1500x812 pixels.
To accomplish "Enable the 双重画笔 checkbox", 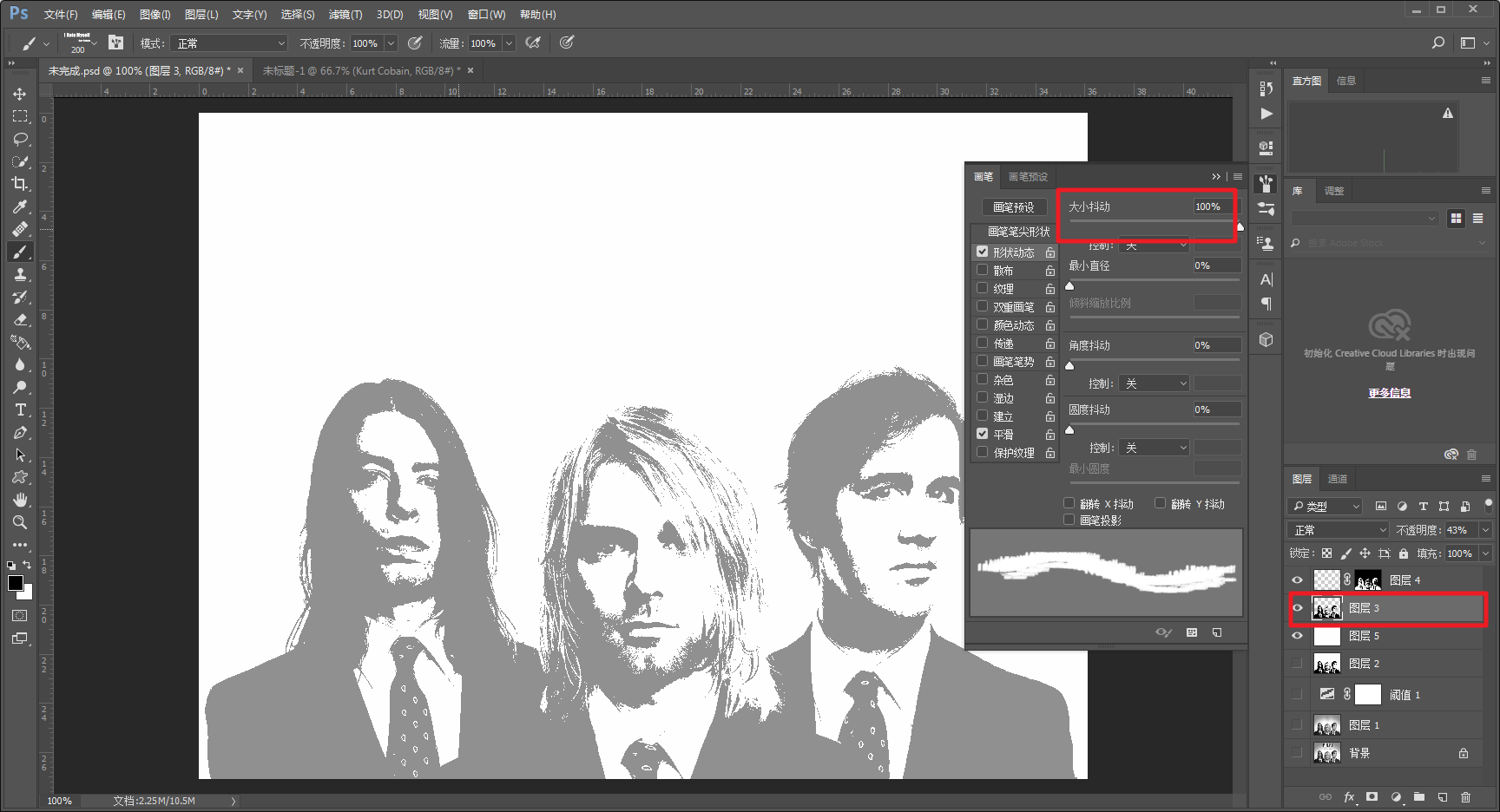I will click(983, 306).
